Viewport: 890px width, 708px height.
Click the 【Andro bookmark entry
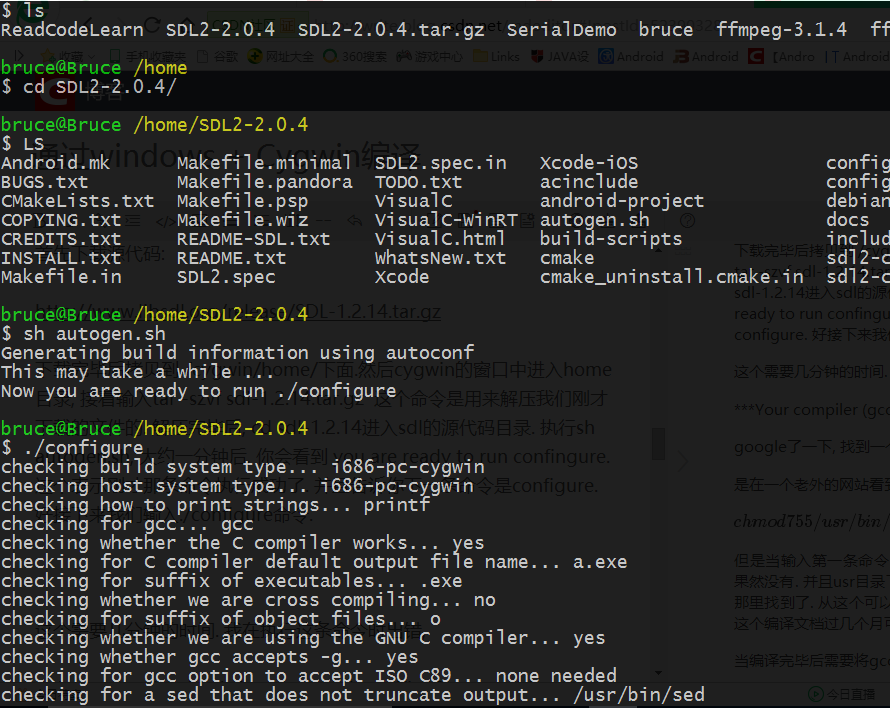(793, 56)
